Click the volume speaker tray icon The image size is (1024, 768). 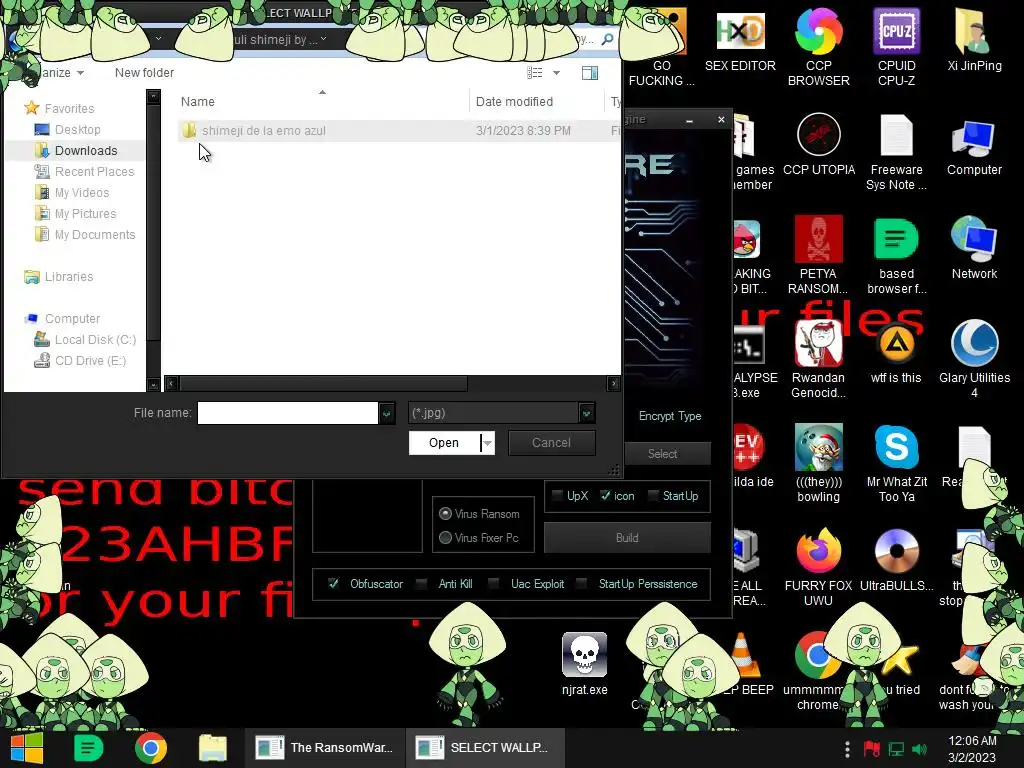point(920,749)
